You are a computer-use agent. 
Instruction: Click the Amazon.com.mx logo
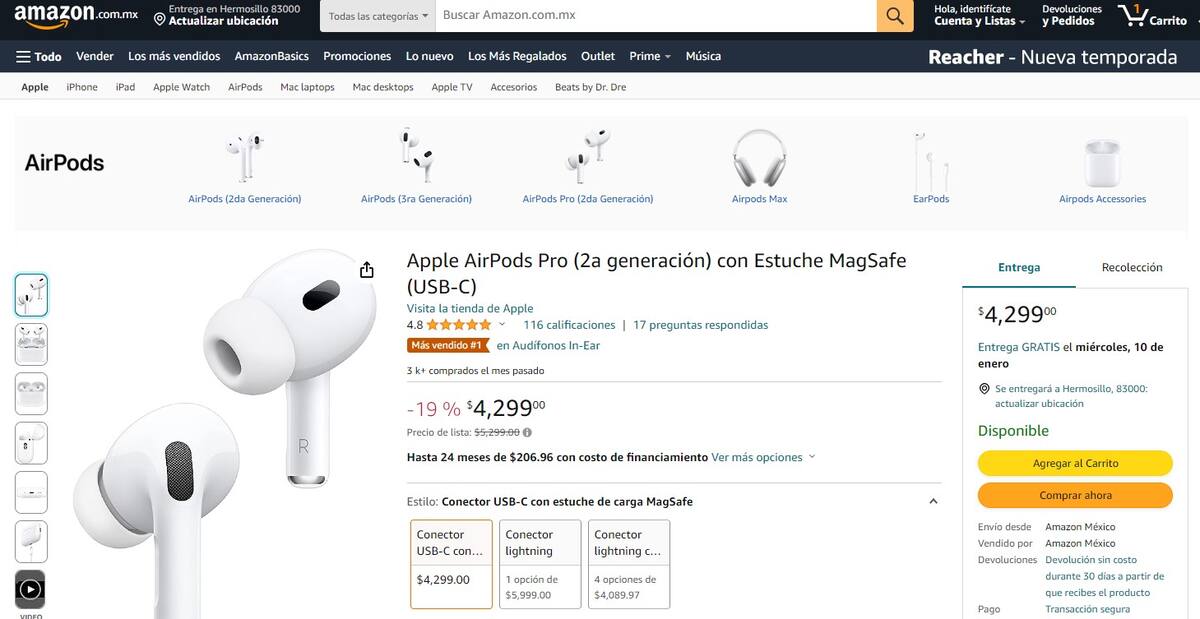point(76,16)
